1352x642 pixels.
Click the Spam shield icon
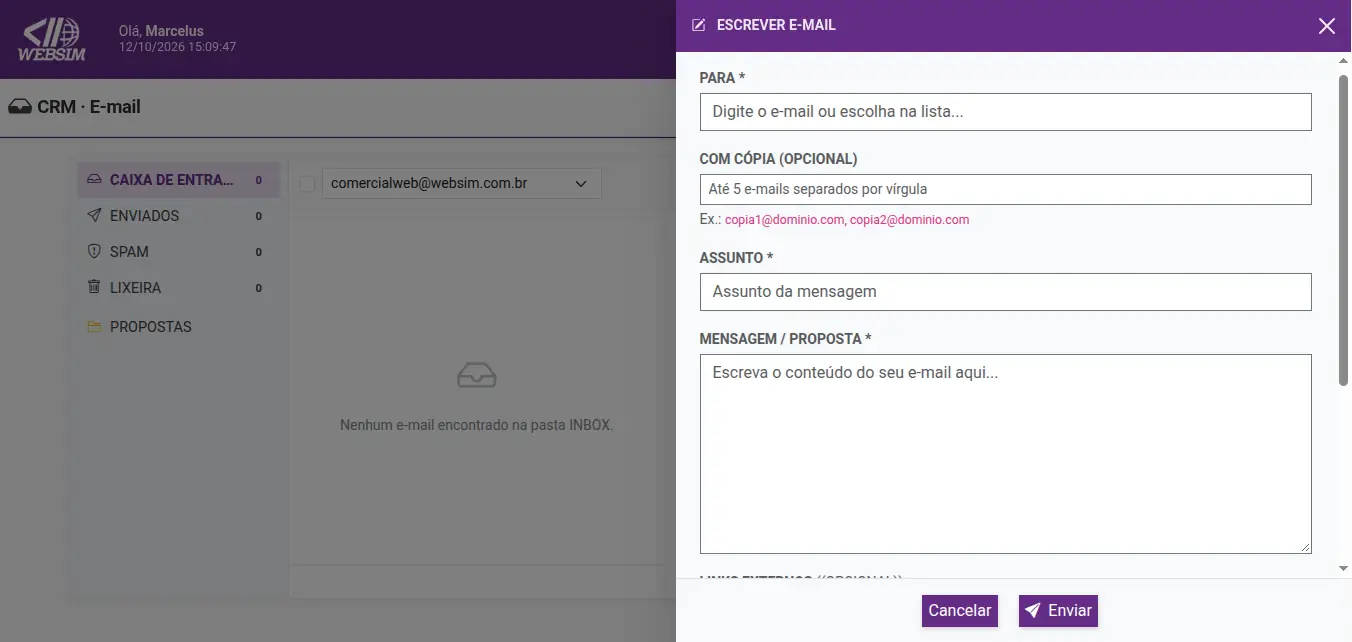(x=94, y=252)
